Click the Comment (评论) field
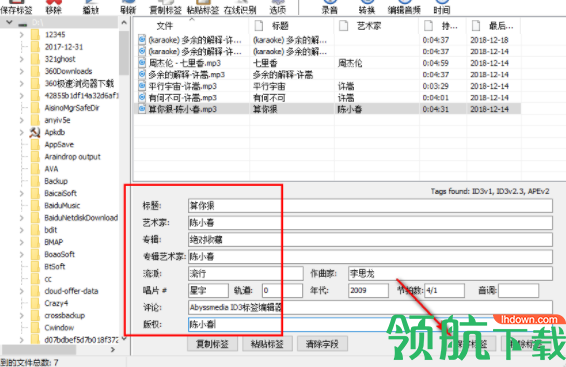 coord(370,307)
